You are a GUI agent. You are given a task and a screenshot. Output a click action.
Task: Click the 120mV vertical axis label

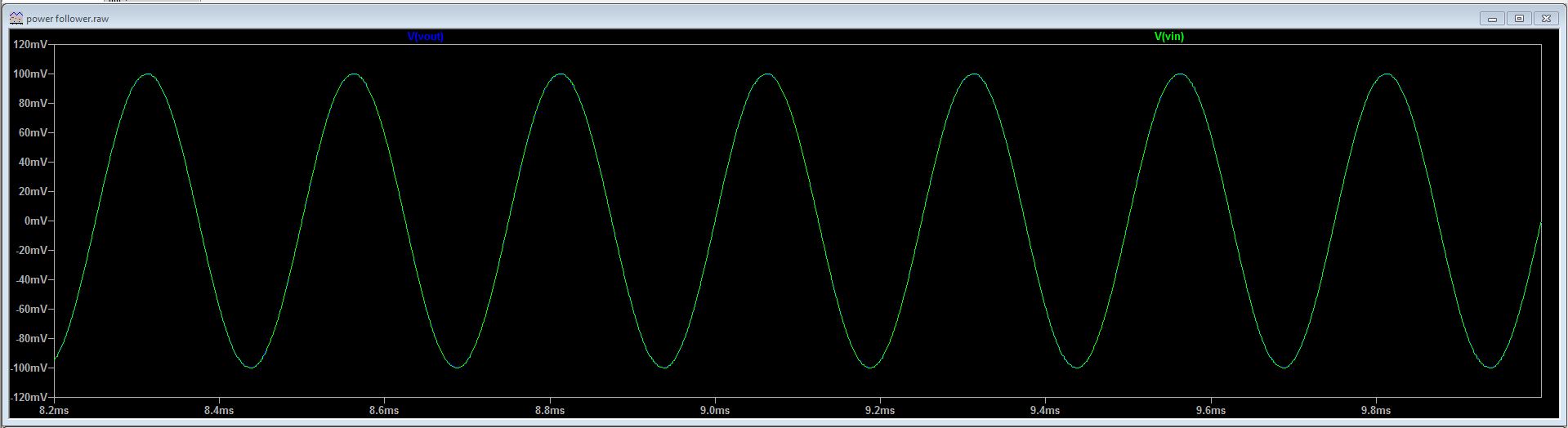click(x=30, y=44)
